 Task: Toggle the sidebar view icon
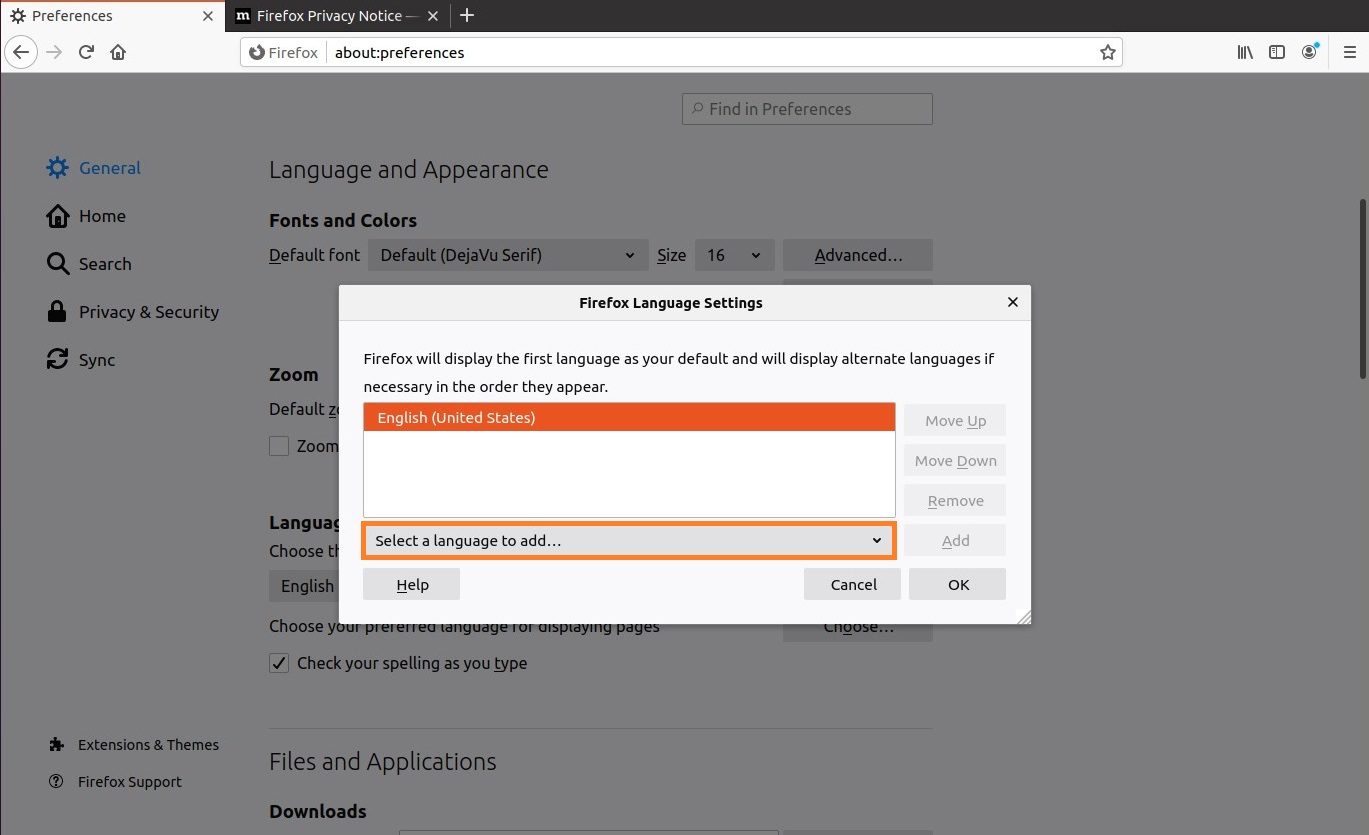coord(1277,52)
